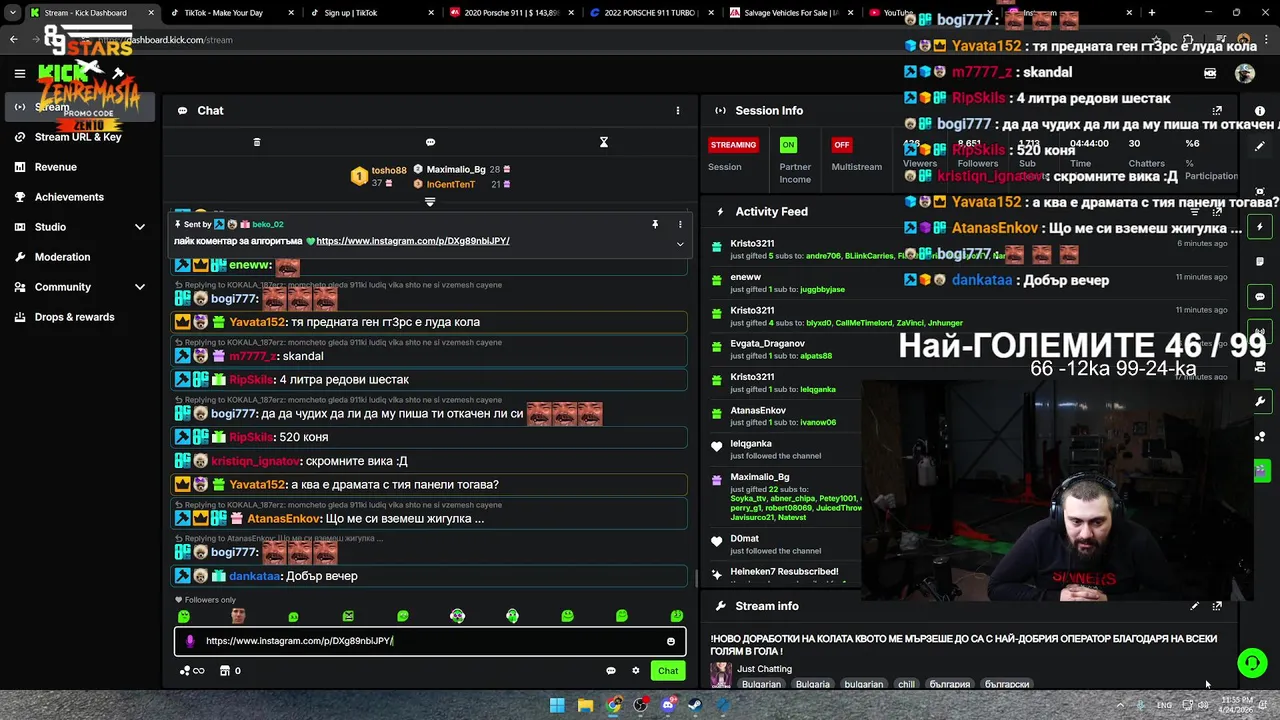This screenshot has width=1280, height=720.
Task: Pop out the Stream info panel
Action: [x=1217, y=606]
